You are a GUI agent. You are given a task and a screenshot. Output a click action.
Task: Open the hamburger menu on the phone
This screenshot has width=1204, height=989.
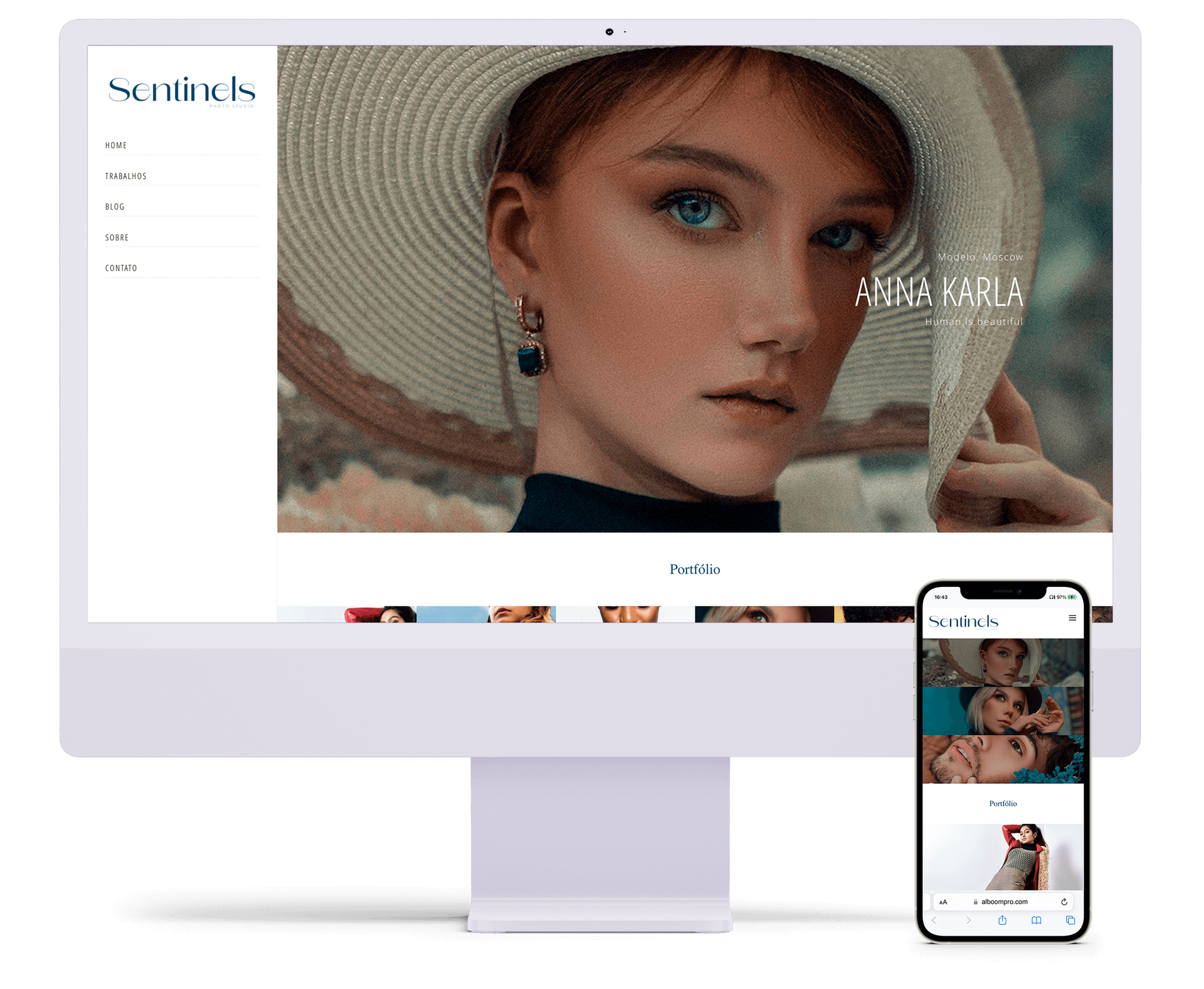(x=1072, y=618)
